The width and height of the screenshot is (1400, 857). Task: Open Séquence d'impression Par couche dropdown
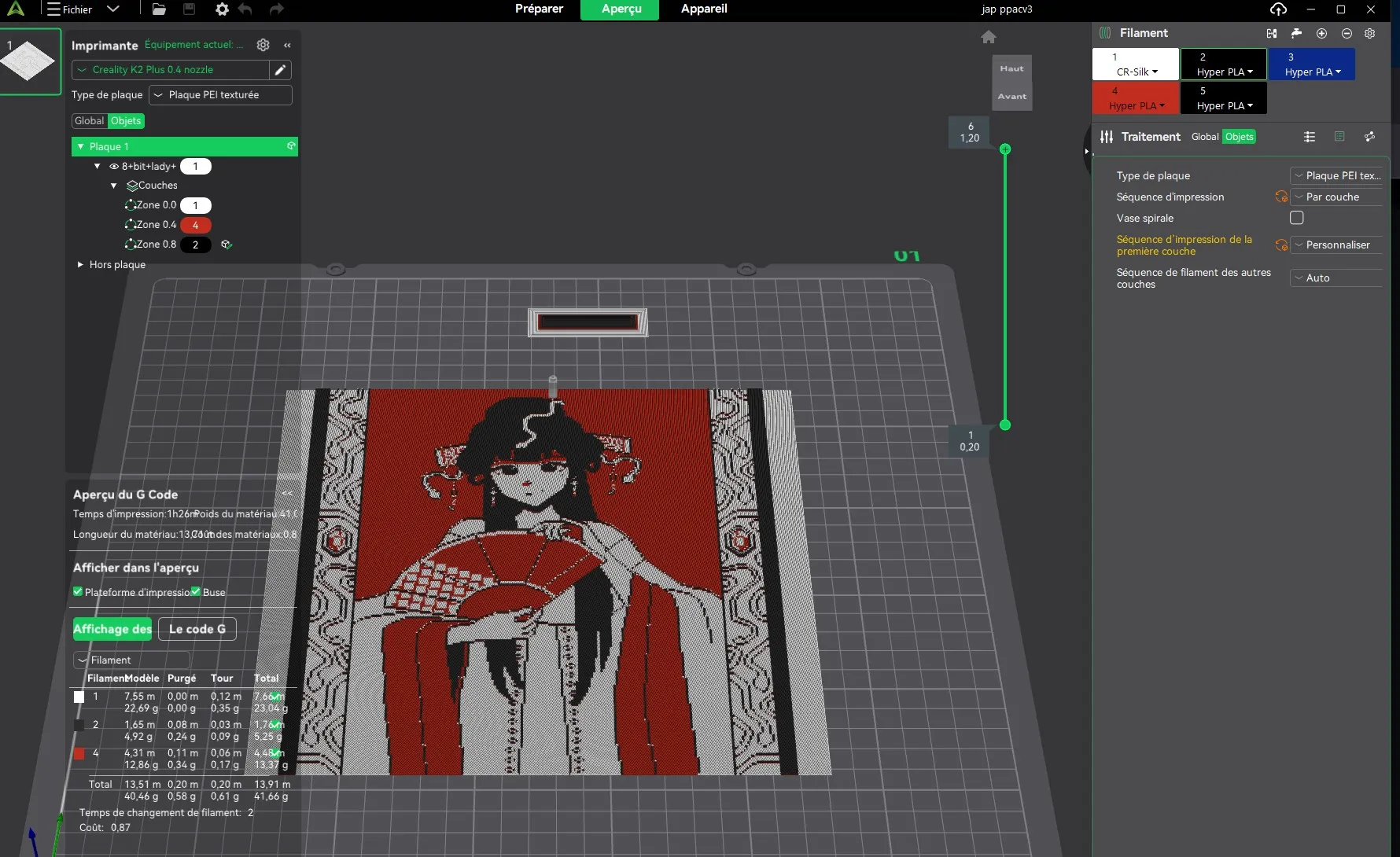click(x=1336, y=197)
